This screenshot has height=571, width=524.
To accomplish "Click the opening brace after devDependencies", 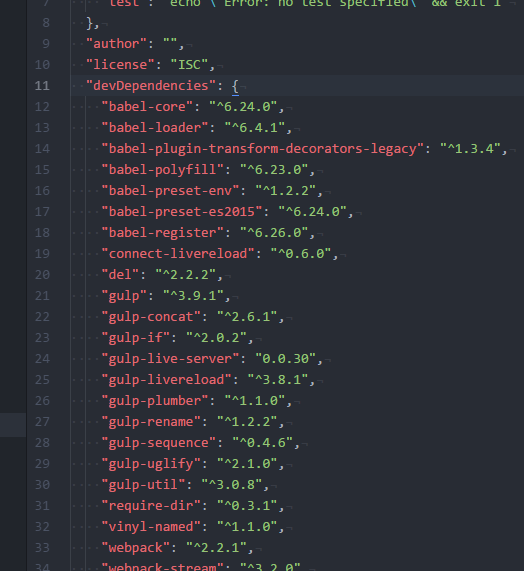I will (x=235, y=87).
